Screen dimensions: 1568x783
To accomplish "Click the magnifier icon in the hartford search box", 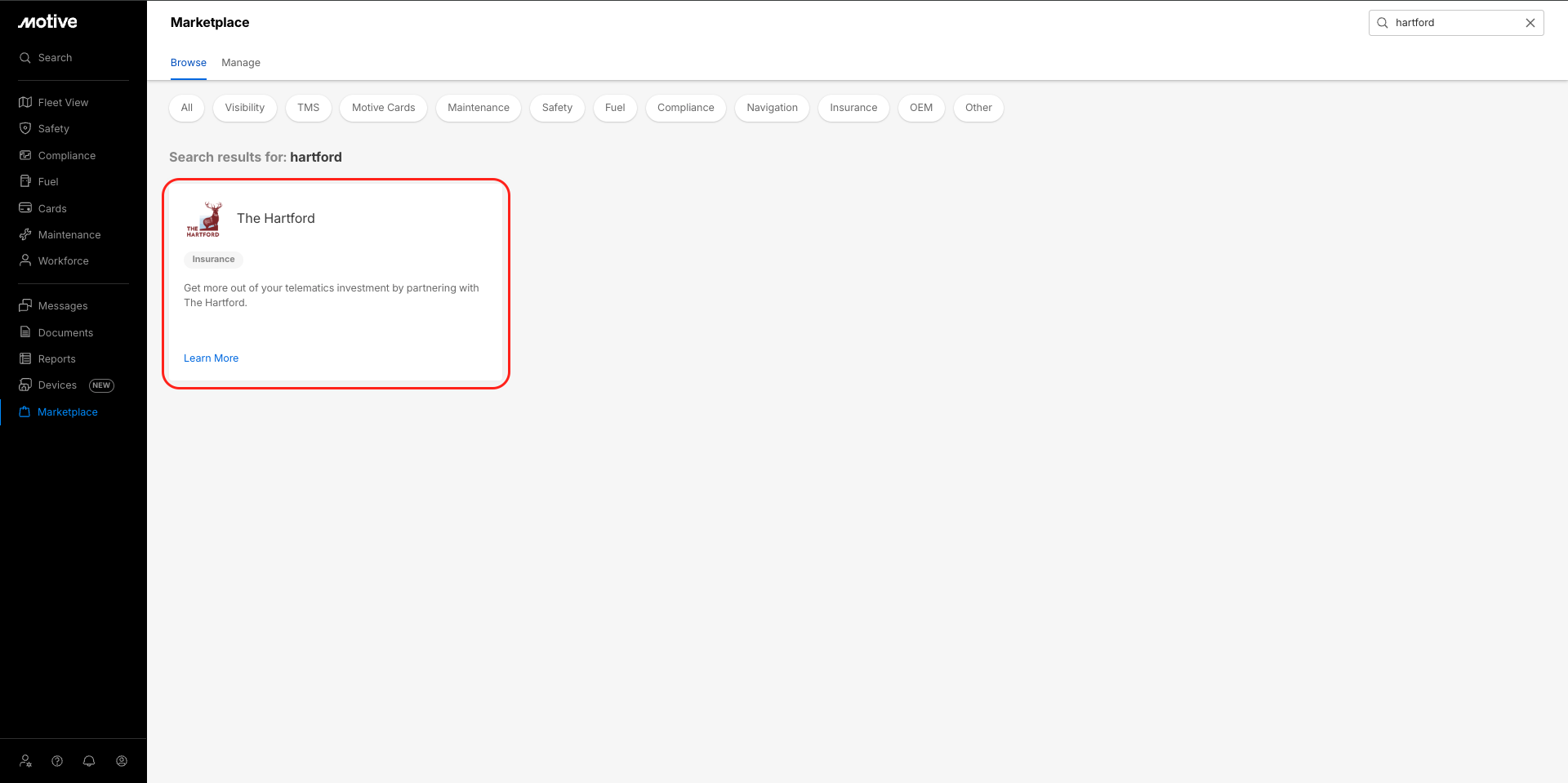I will tap(1383, 23).
